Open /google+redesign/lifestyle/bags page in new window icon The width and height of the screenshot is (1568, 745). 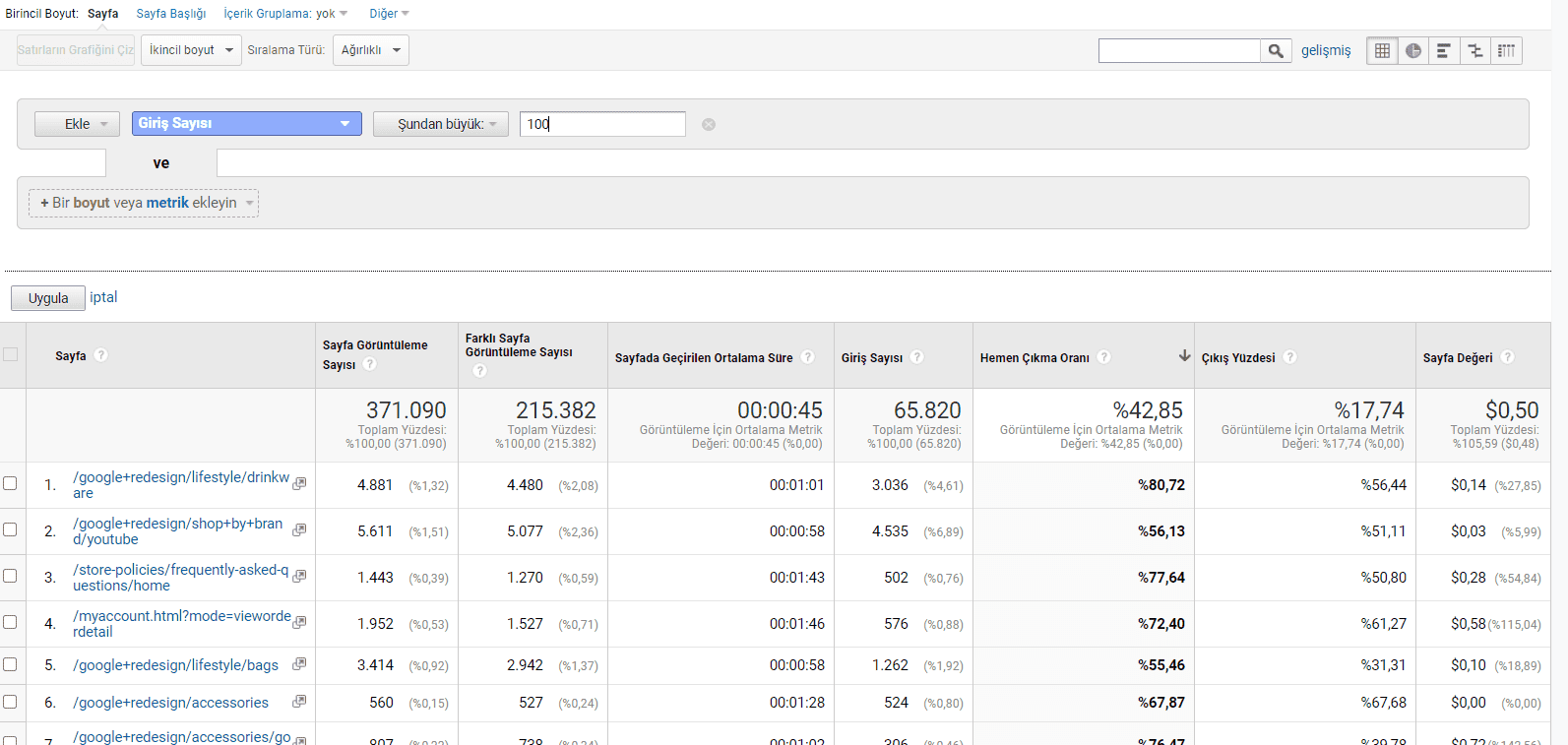point(299,664)
